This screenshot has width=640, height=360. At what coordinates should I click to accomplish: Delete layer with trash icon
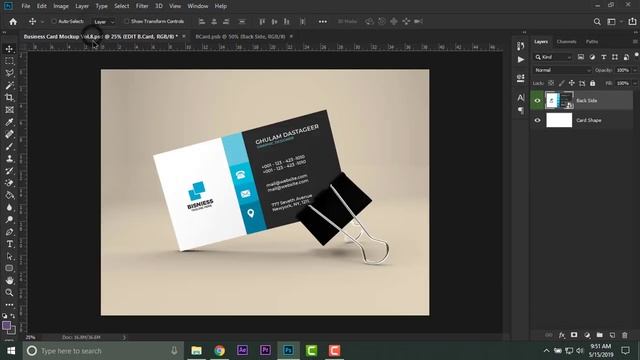click(x=624, y=335)
